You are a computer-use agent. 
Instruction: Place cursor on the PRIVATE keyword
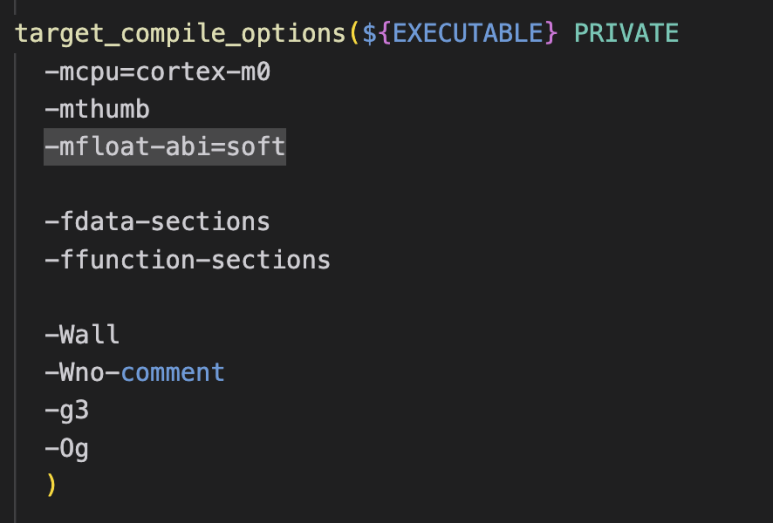pos(626,33)
